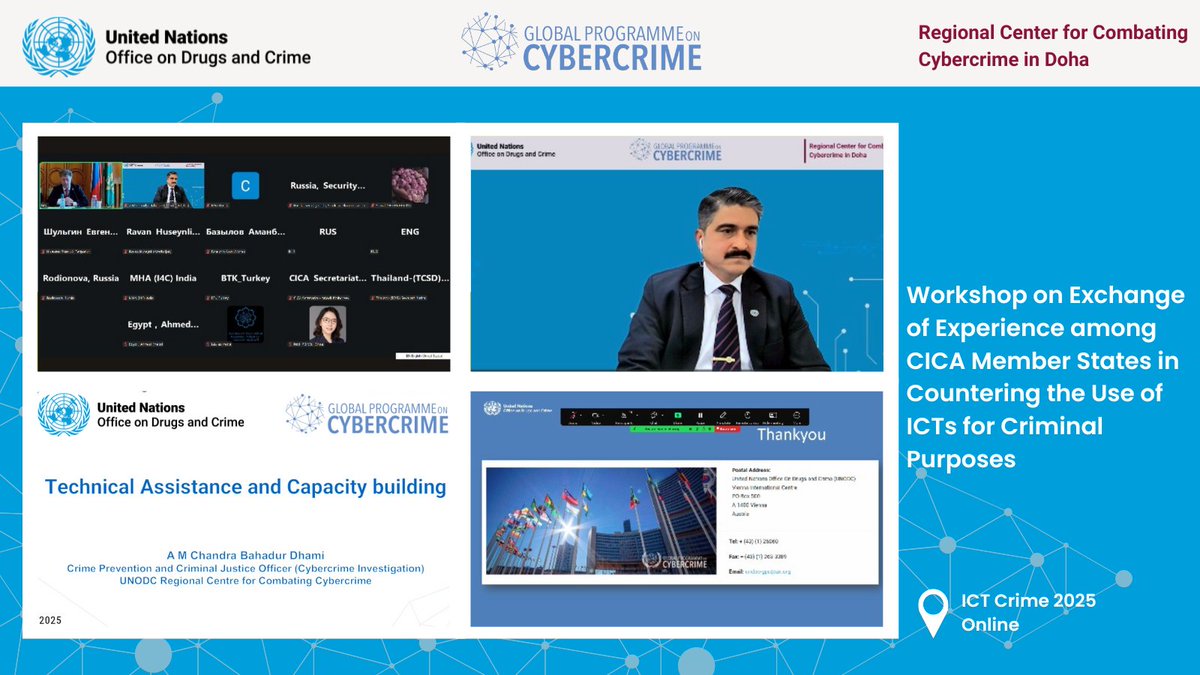
Task: Click the red Stop Share button under the toolbar
Action: (x=727, y=429)
